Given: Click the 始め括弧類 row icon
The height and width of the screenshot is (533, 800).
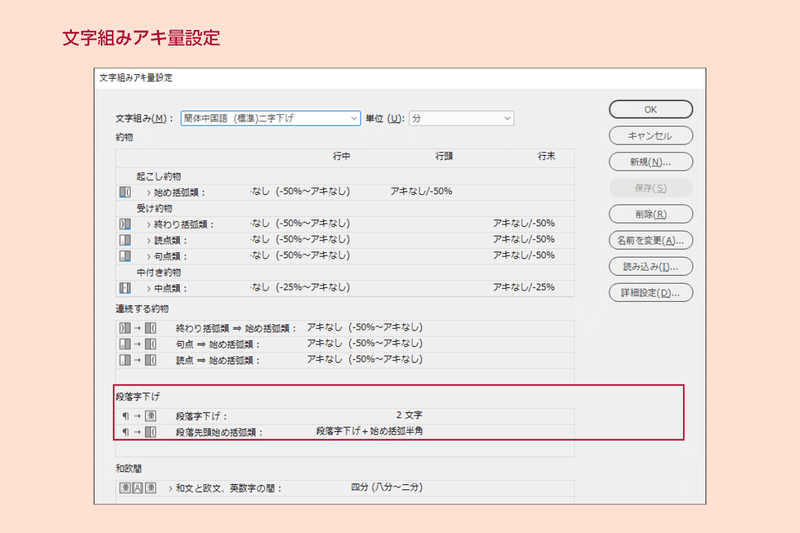Looking at the screenshot, I should coord(125,192).
